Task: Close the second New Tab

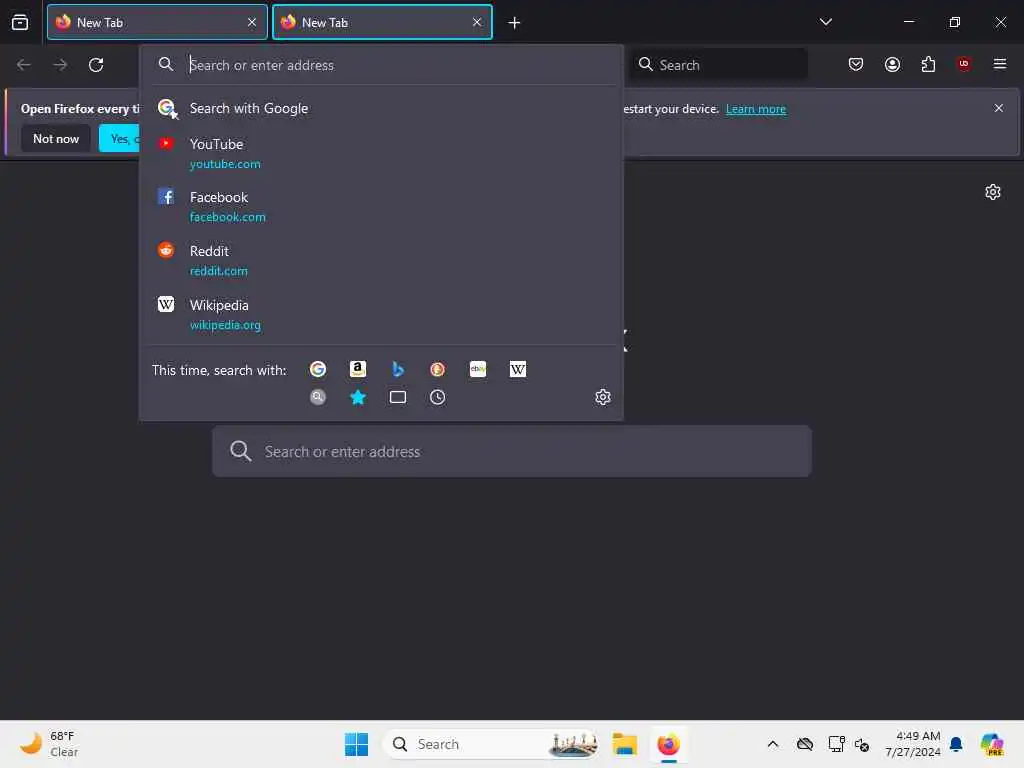Action: [477, 22]
